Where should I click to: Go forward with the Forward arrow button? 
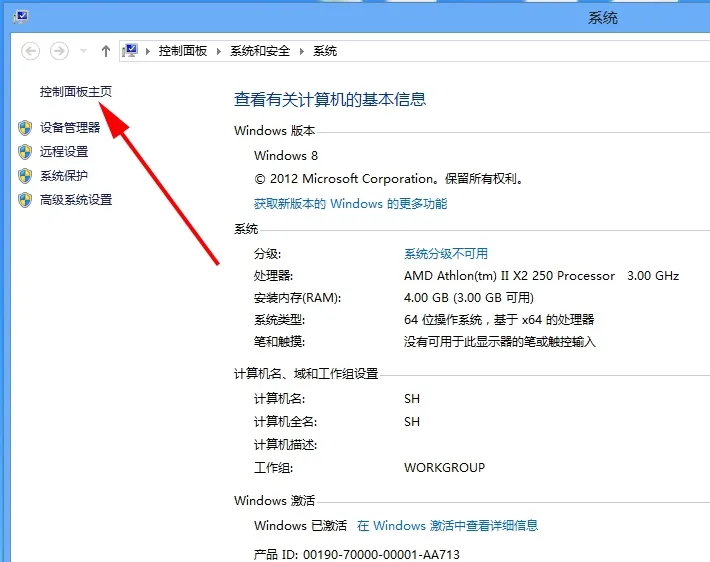(x=59, y=51)
